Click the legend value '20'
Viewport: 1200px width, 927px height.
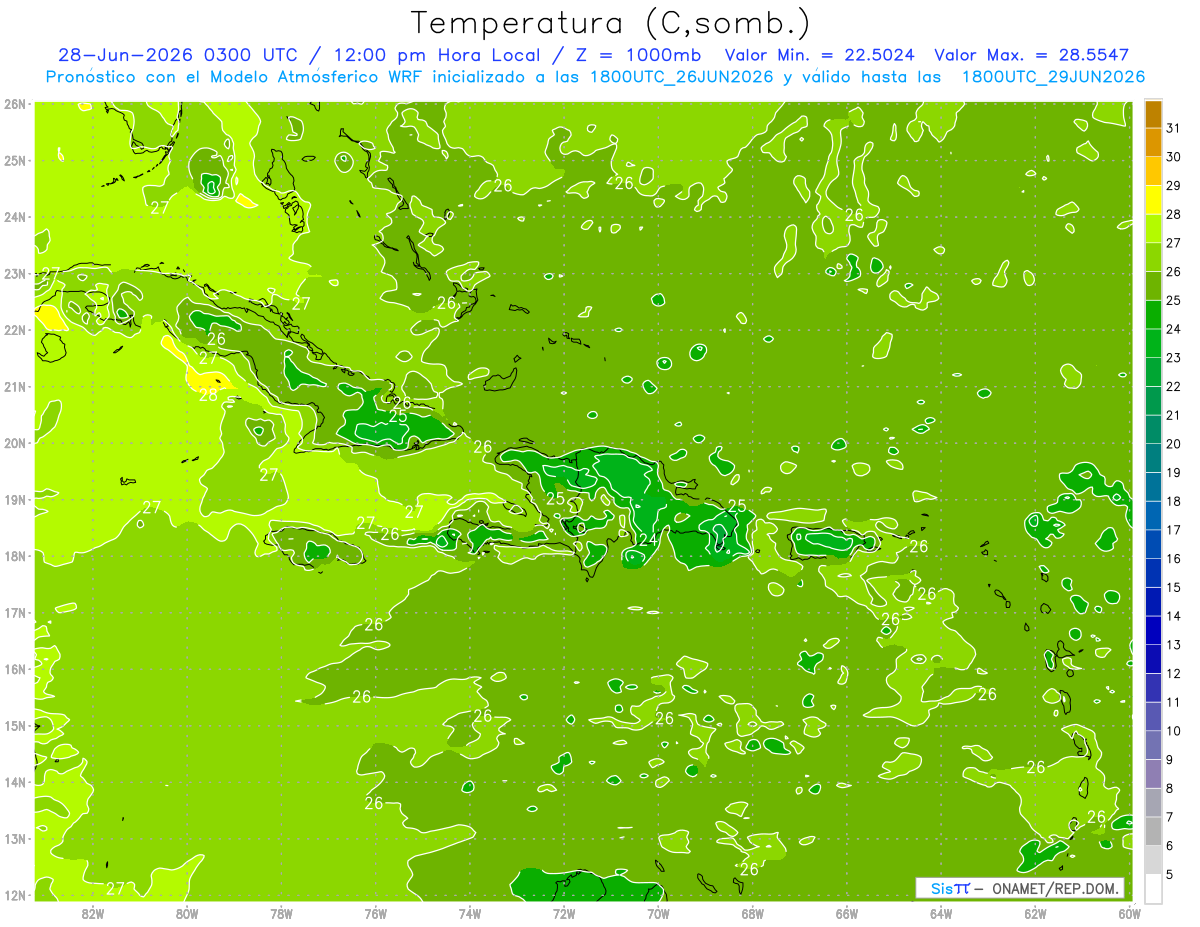[x=1174, y=444]
